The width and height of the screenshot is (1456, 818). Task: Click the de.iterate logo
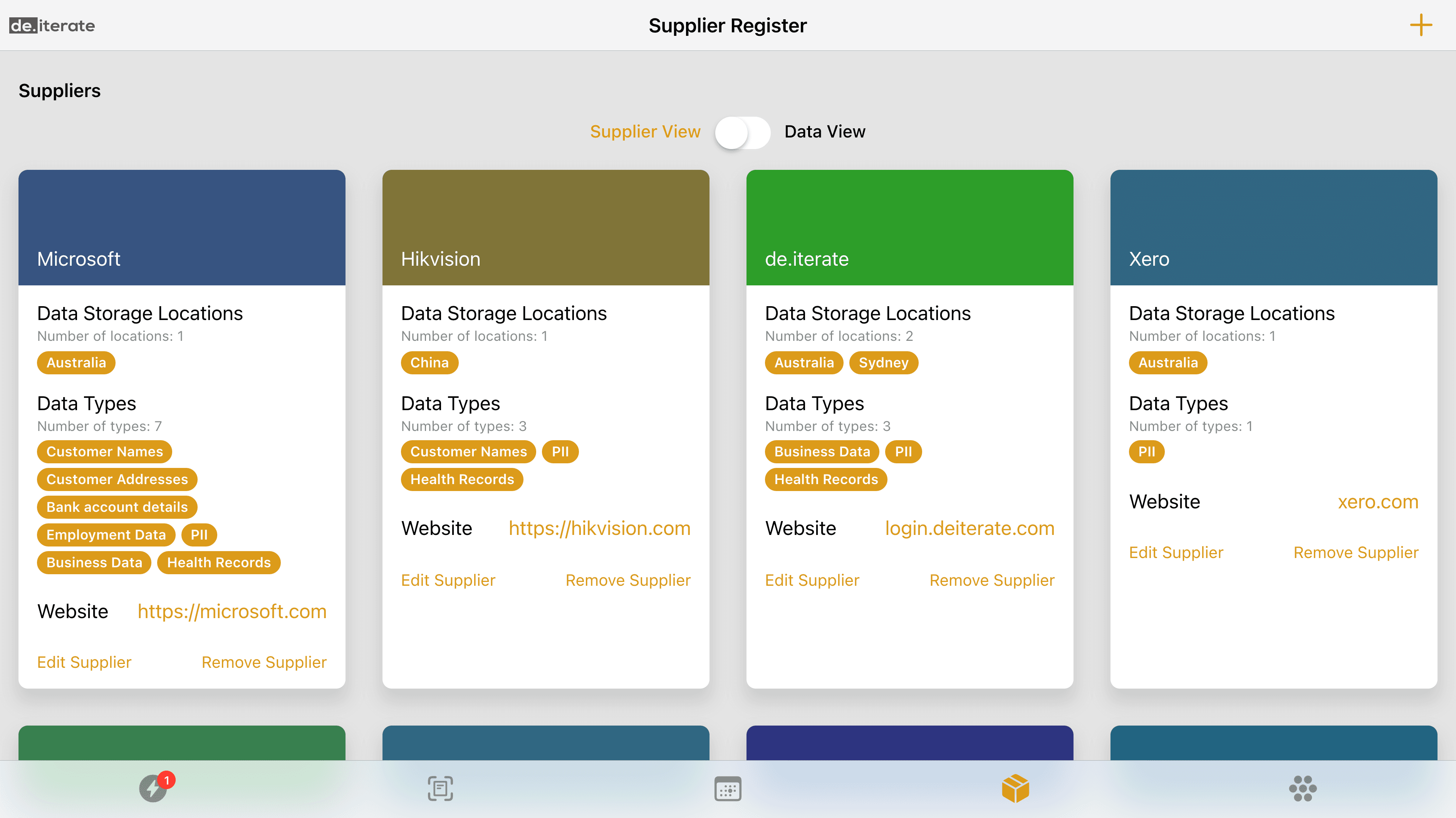pyautogui.click(x=52, y=25)
